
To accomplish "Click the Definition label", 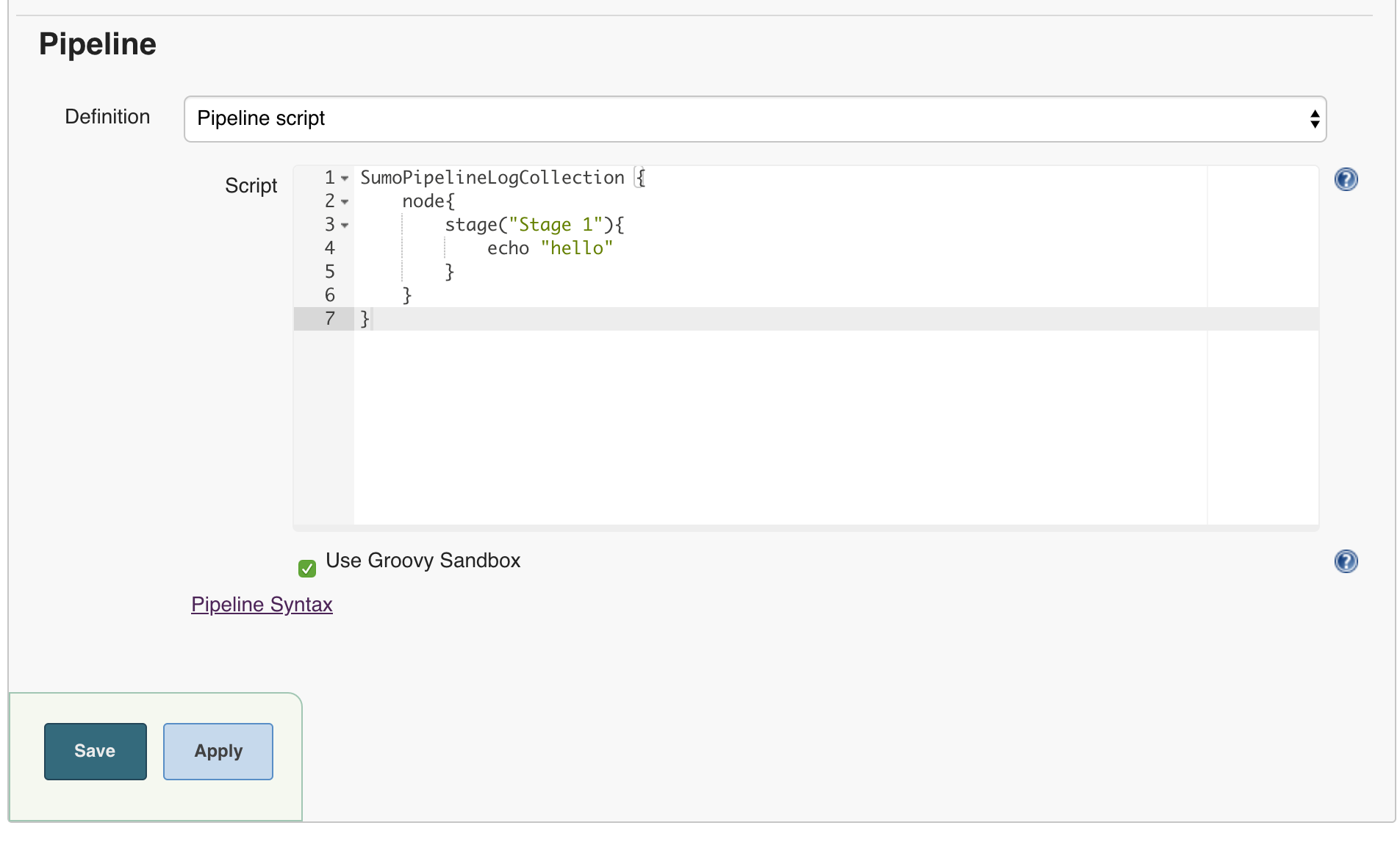I will click(x=107, y=117).
